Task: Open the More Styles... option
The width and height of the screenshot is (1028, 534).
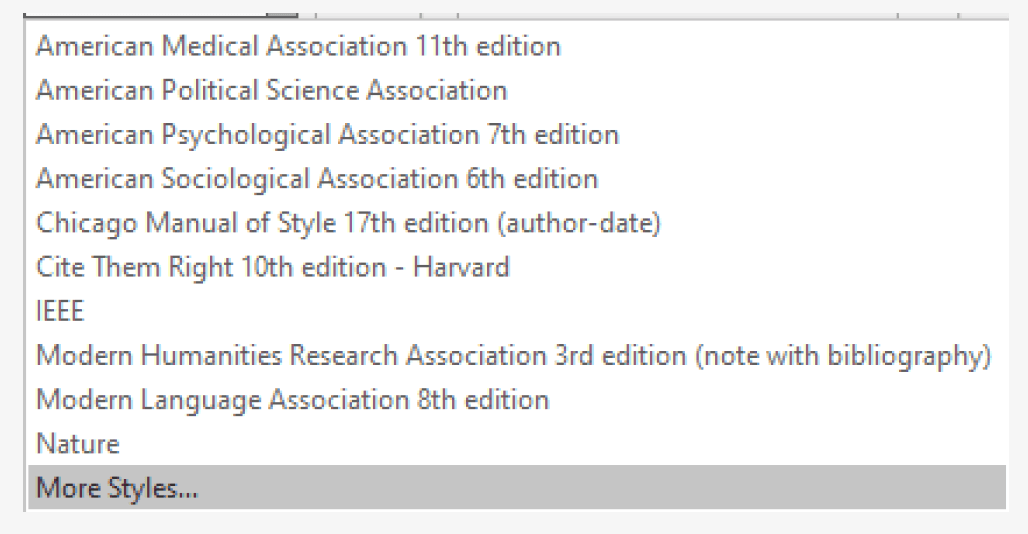Action: click(x=117, y=489)
